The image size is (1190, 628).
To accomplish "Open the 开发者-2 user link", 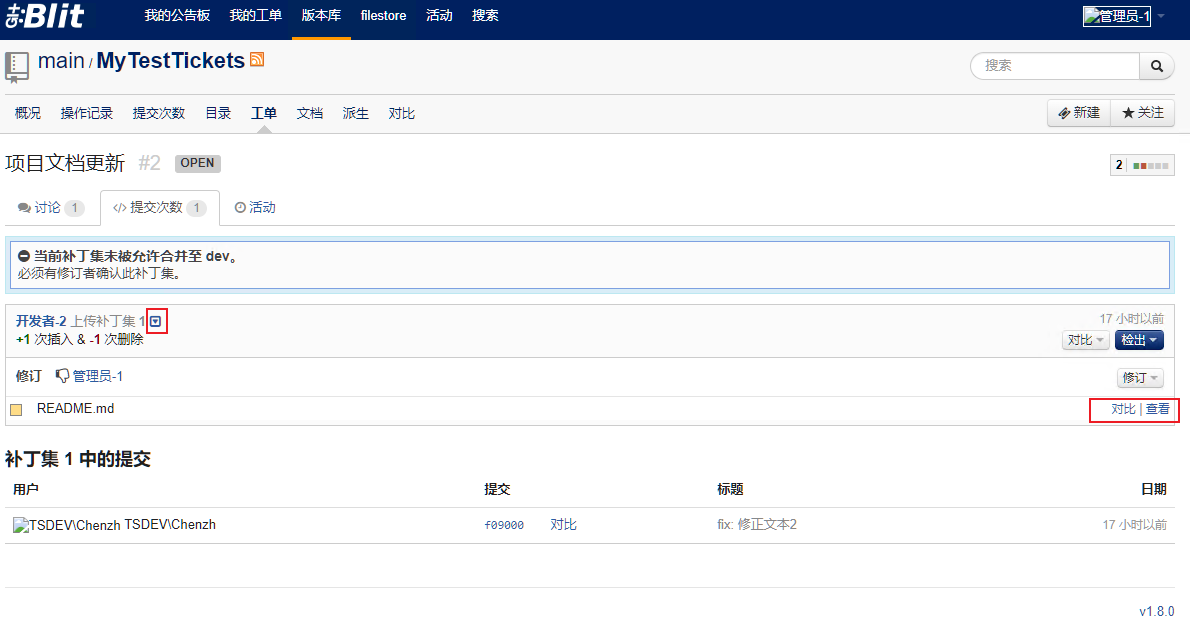I will point(41,321).
